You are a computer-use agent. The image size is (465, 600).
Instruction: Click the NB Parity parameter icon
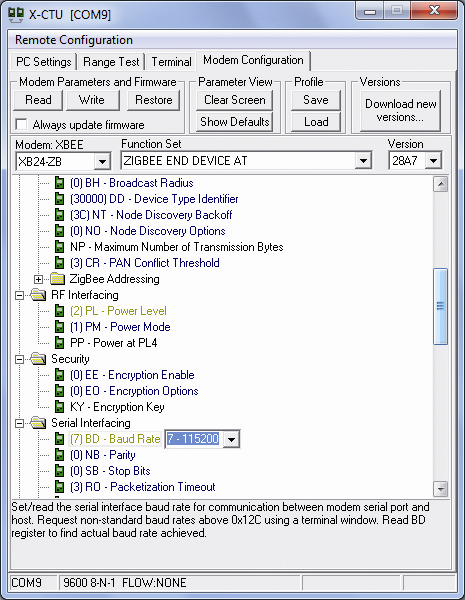pos(59,455)
